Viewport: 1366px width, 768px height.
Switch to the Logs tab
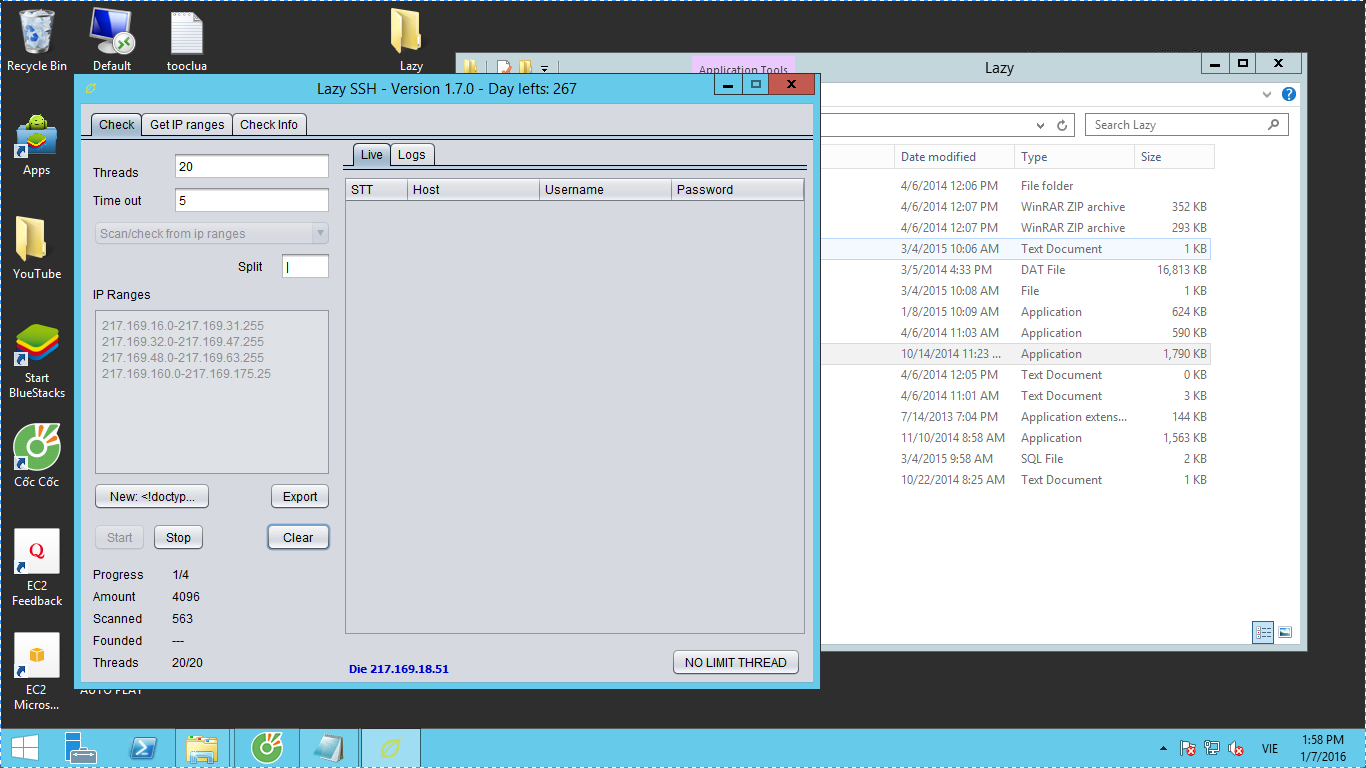point(411,155)
